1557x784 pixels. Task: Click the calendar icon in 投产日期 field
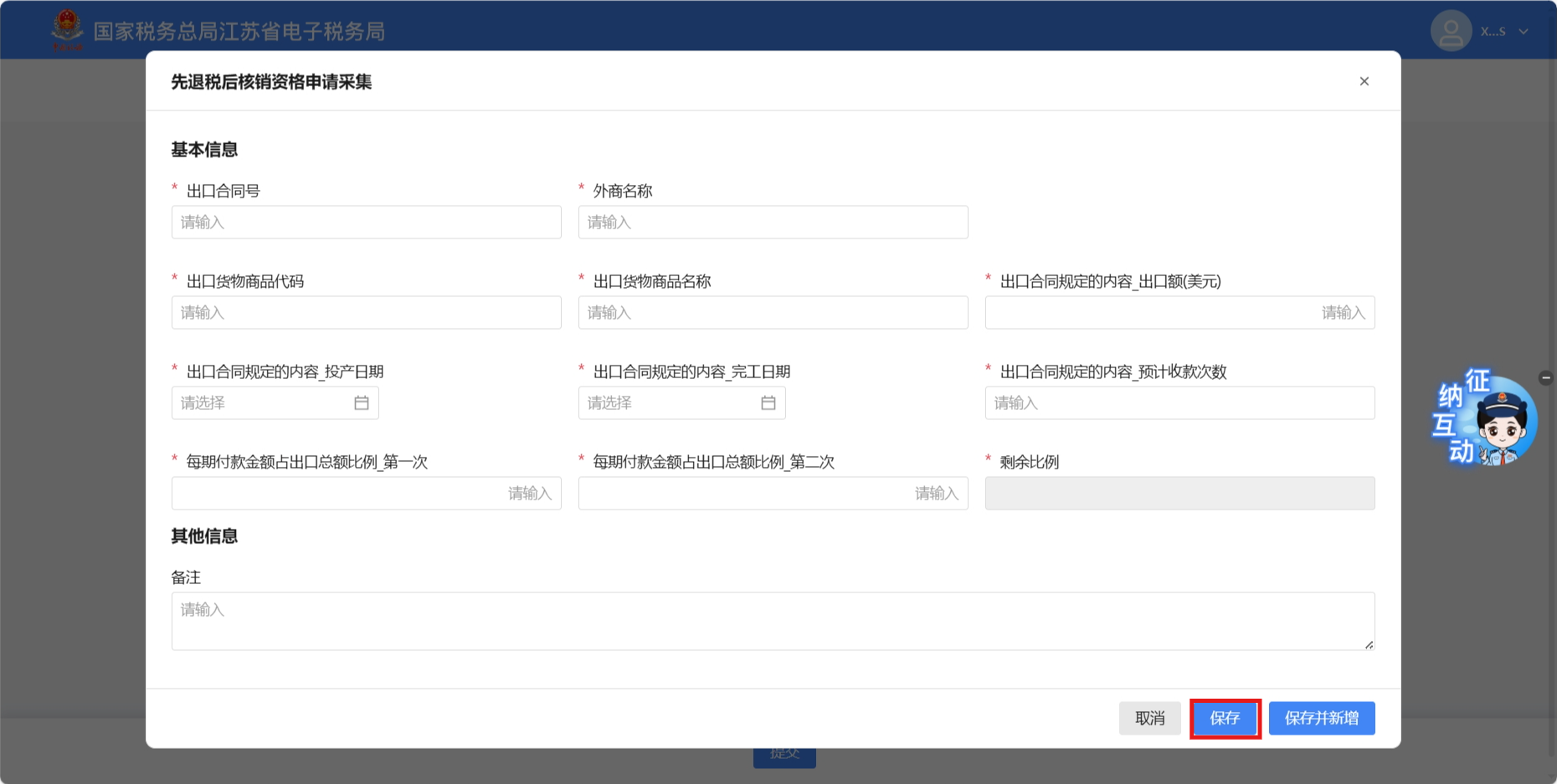[362, 403]
